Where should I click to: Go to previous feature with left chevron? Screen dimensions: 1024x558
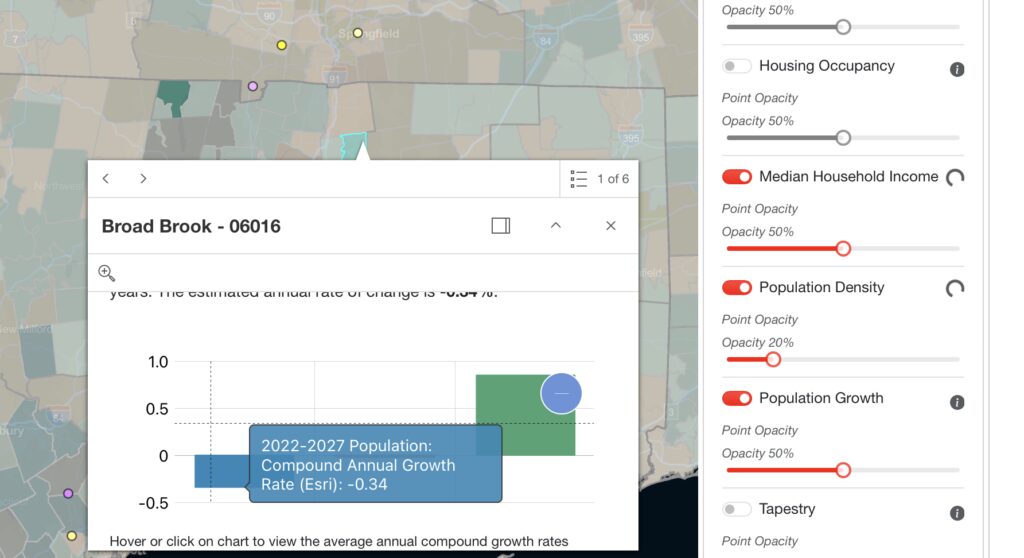(x=106, y=179)
